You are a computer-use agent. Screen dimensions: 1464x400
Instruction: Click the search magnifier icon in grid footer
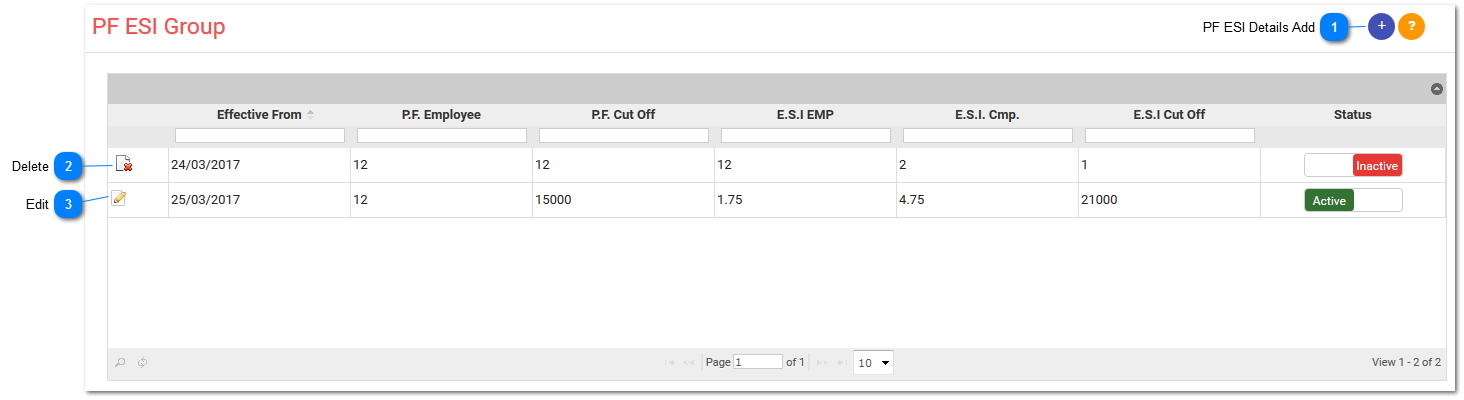121,362
